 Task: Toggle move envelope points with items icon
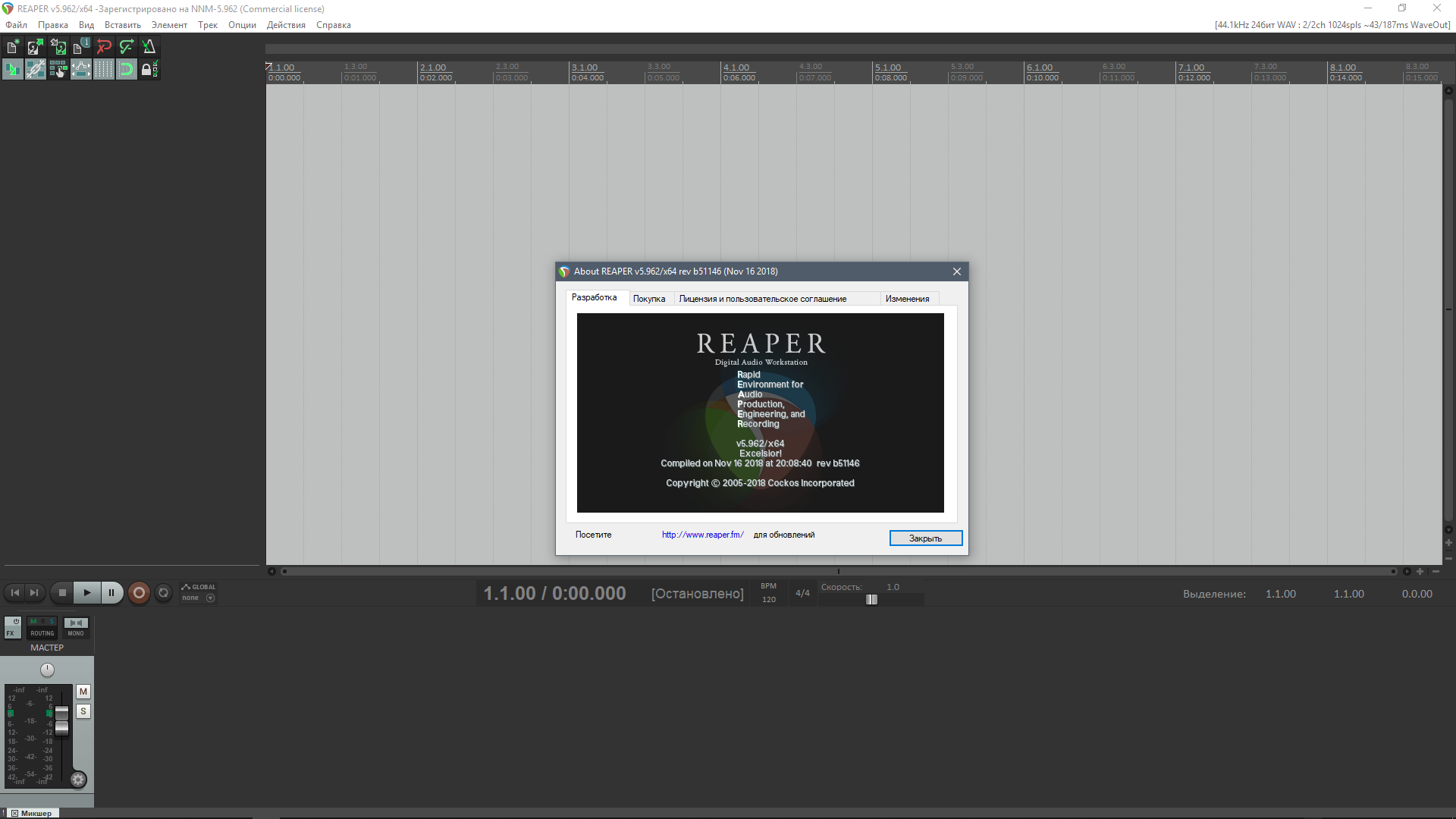click(x=81, y=70)
